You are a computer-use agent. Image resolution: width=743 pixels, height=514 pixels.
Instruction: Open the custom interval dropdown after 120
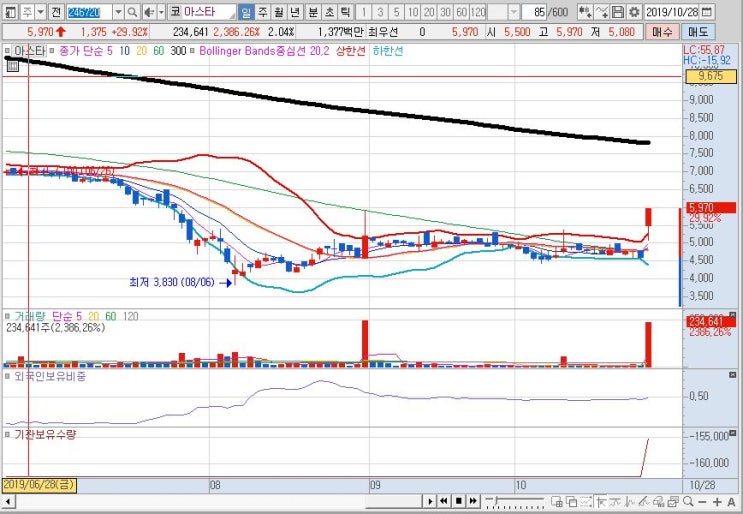click(514, 12)
